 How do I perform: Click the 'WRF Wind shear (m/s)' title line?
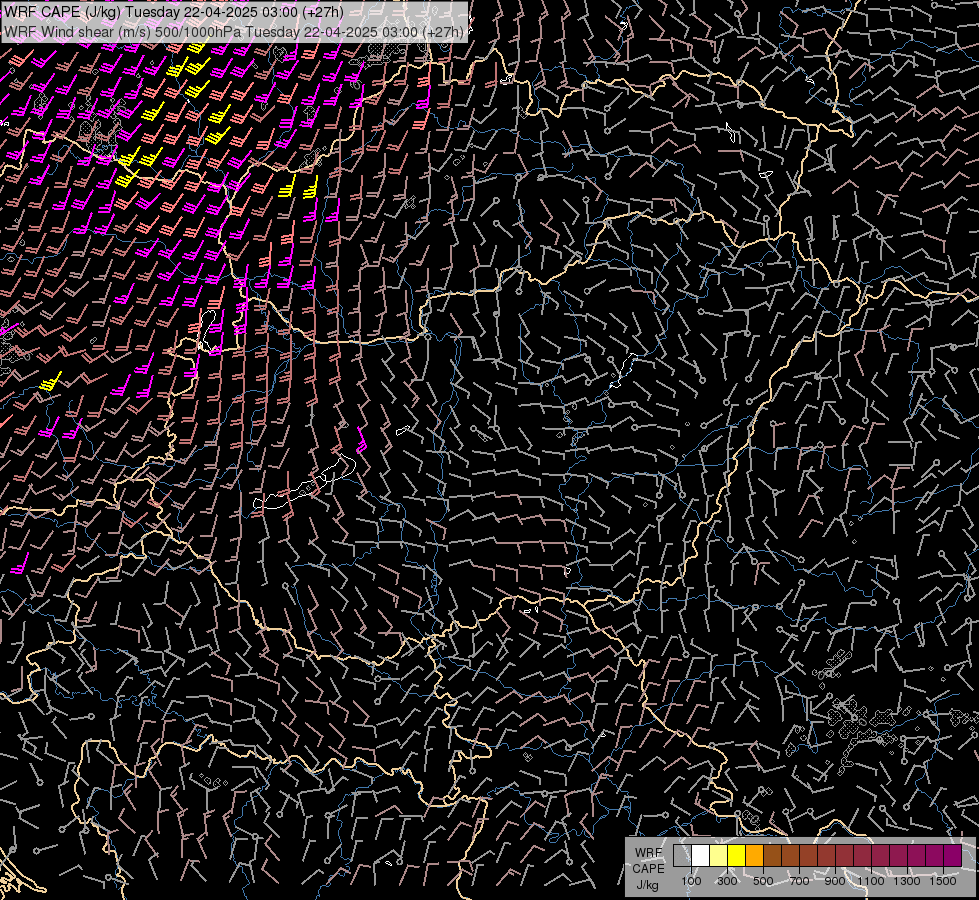234,32
